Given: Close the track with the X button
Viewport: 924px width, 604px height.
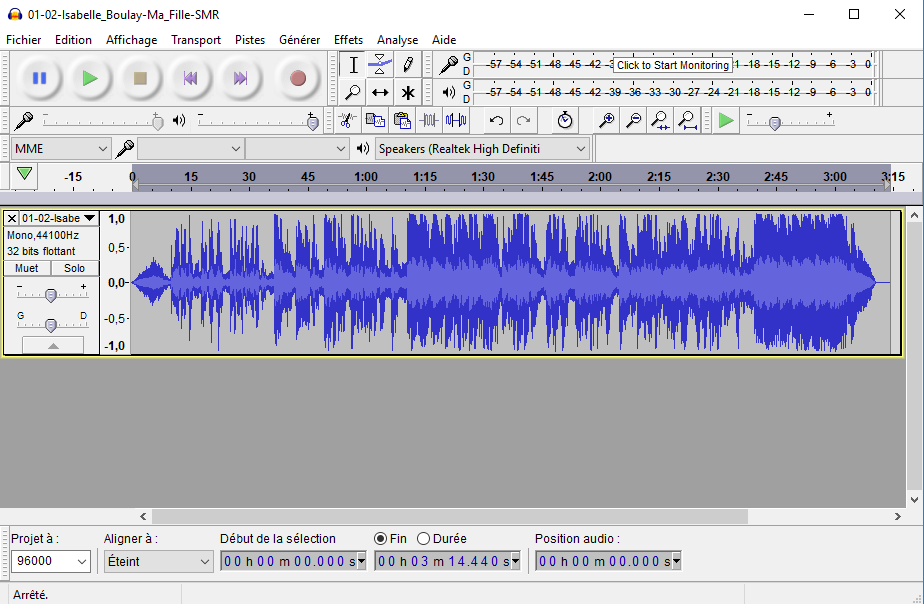Looking at the screenshot, I should (11, 219).
